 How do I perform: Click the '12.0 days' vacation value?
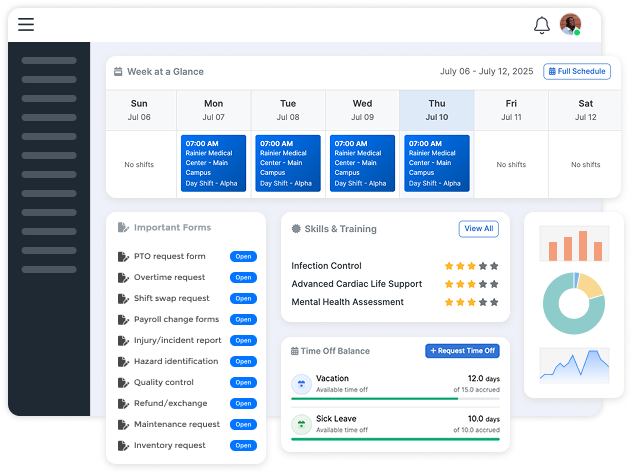(x=484, y=378)
